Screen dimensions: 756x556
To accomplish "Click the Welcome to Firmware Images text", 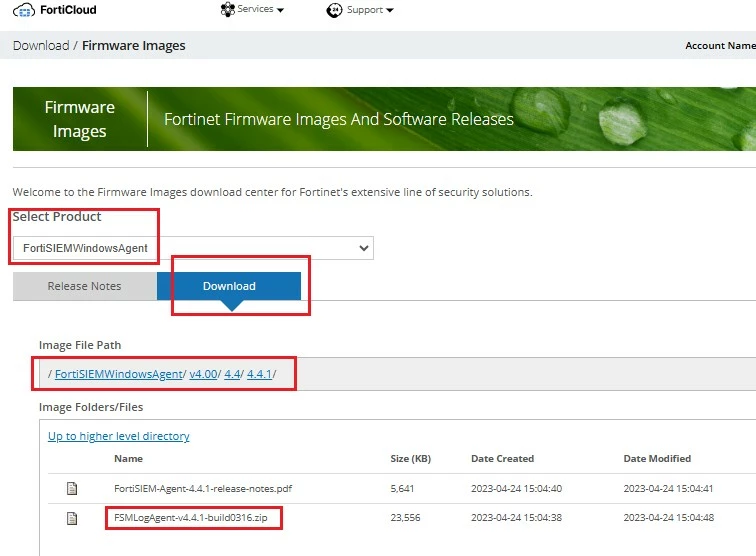I will [272, 192].
